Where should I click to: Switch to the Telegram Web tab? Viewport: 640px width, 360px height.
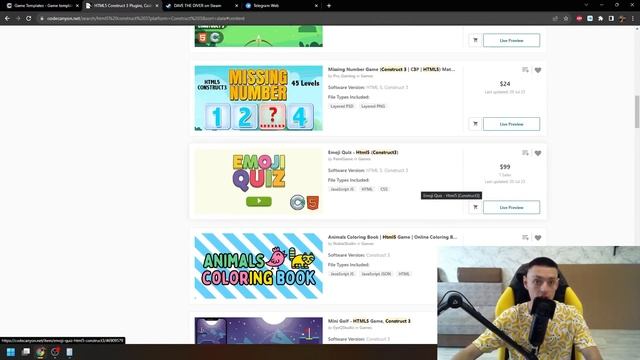point(281,6)
